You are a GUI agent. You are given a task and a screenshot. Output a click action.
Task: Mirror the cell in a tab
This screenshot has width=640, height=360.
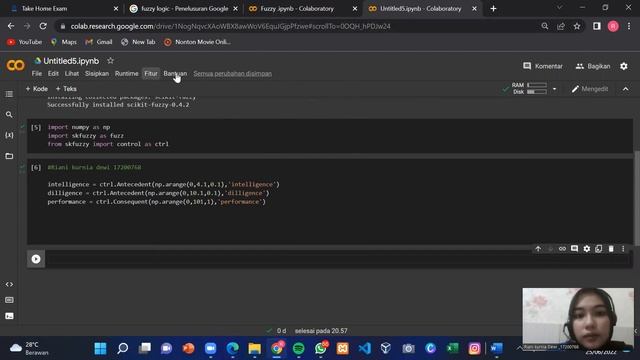(x=598, y=249)
